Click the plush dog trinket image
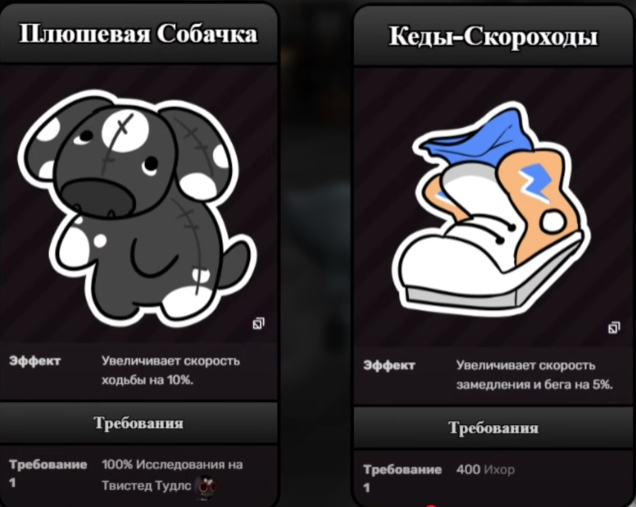636x507 pixels. pyautogui.click(x=137, y=207)
